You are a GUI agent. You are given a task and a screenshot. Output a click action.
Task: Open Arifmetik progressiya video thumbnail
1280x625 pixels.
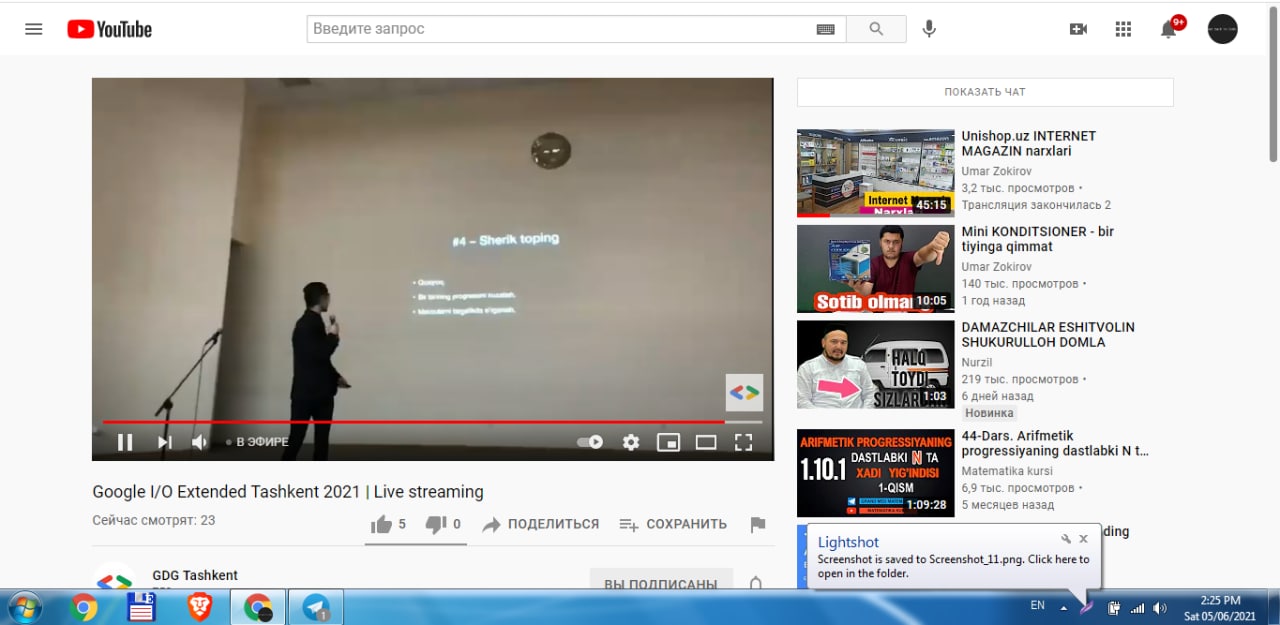tap(875, 473)
